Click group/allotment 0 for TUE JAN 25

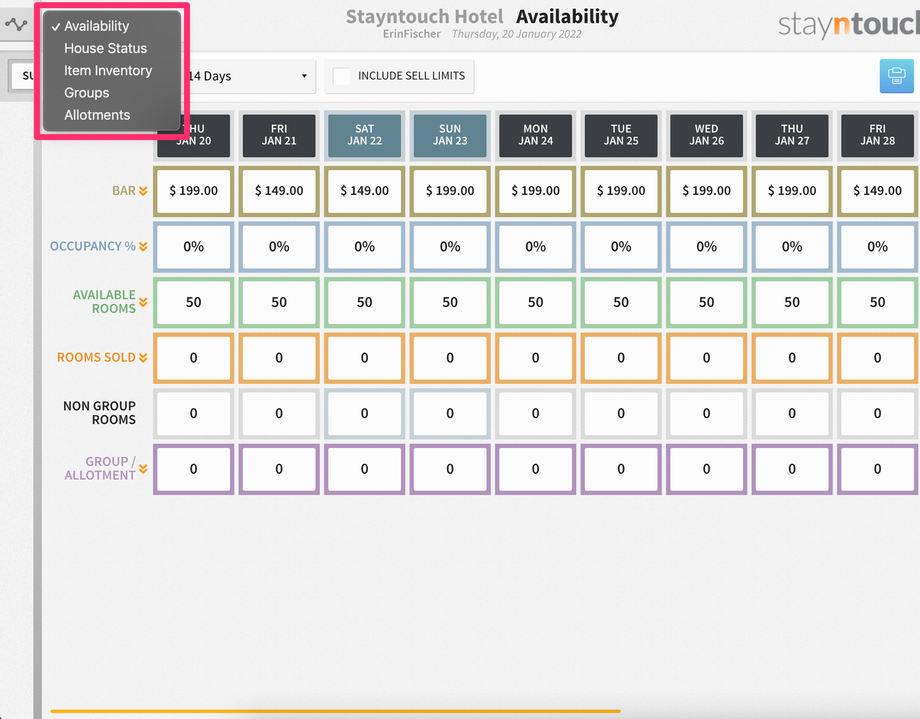coord(621,469)
